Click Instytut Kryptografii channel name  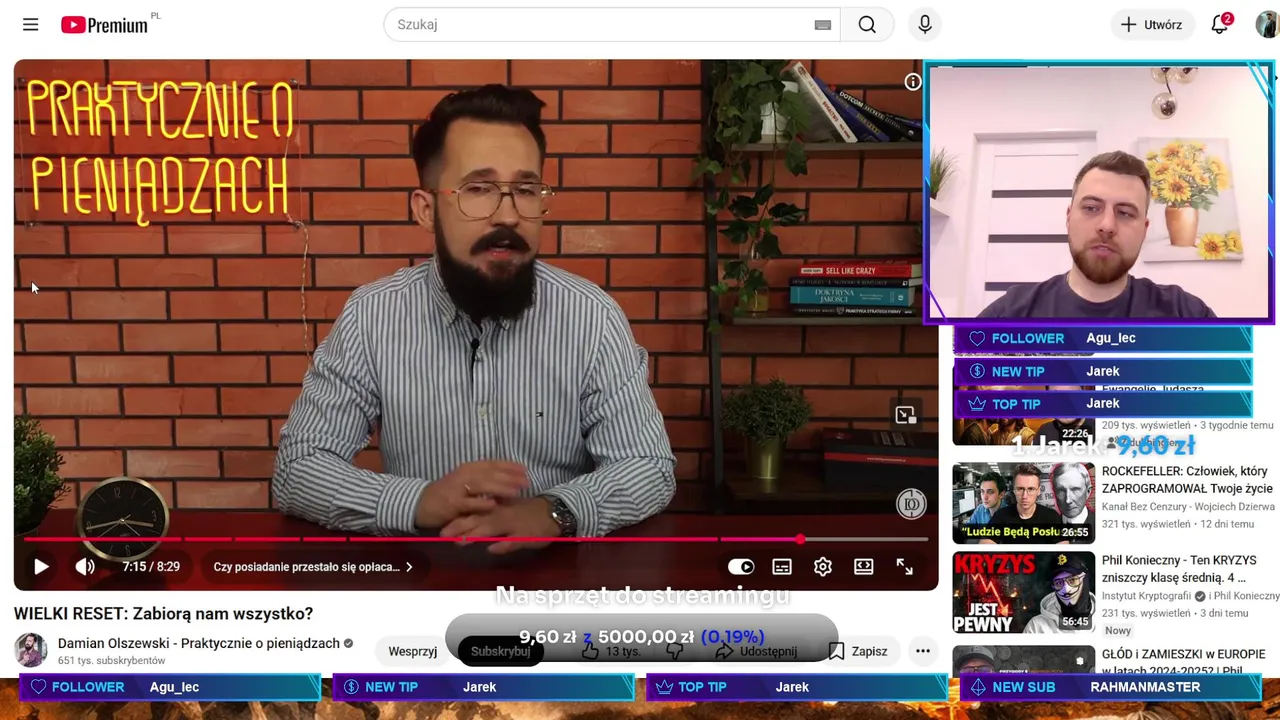pos(1147,596)
